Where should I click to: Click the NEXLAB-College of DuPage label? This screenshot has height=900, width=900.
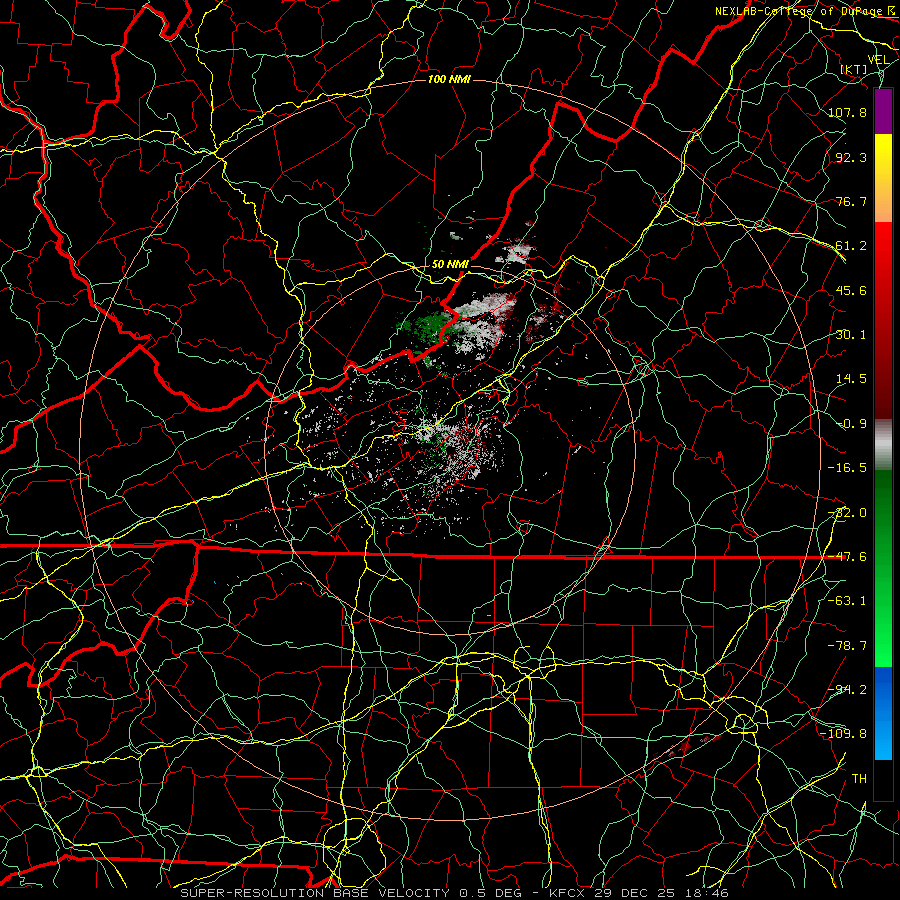click(x=804, y=11)
